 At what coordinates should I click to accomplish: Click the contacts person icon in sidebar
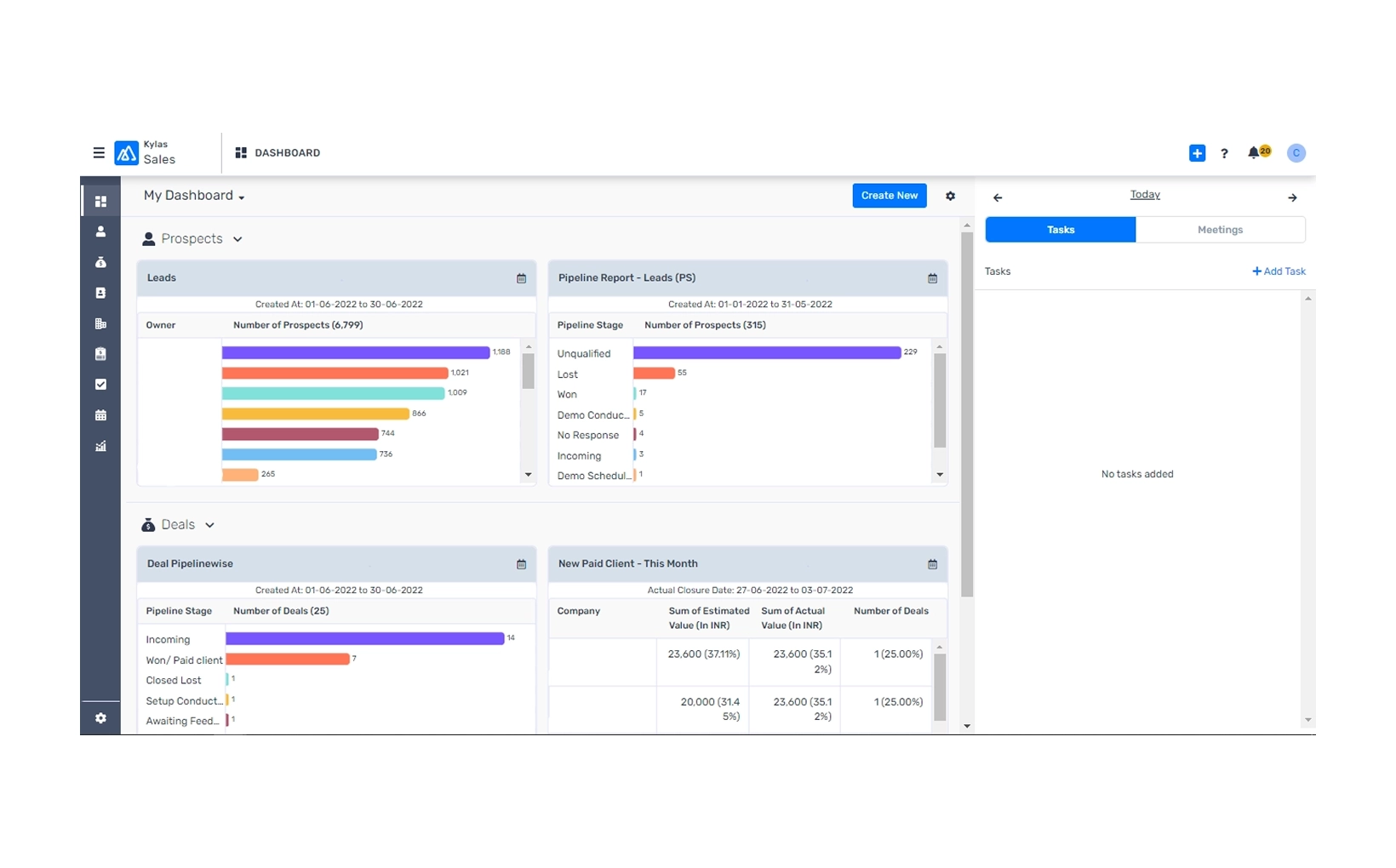[100, 231]
